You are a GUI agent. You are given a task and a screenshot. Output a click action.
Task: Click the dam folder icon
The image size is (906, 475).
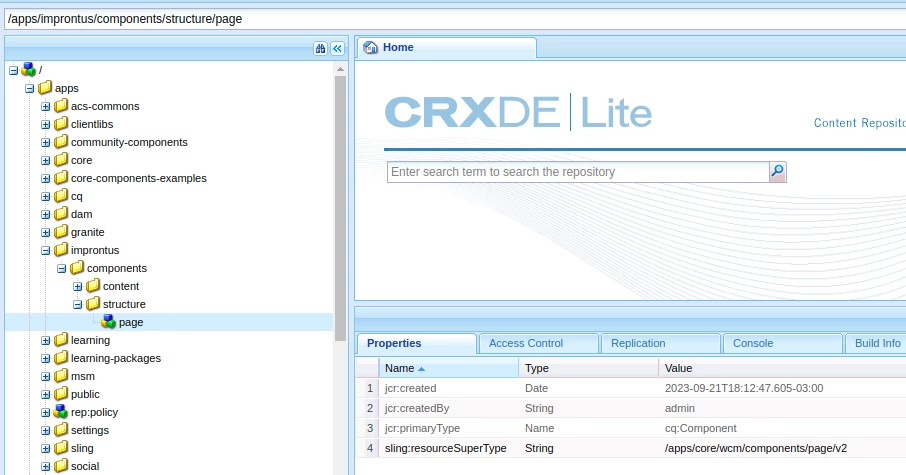(x=61, y=214)
